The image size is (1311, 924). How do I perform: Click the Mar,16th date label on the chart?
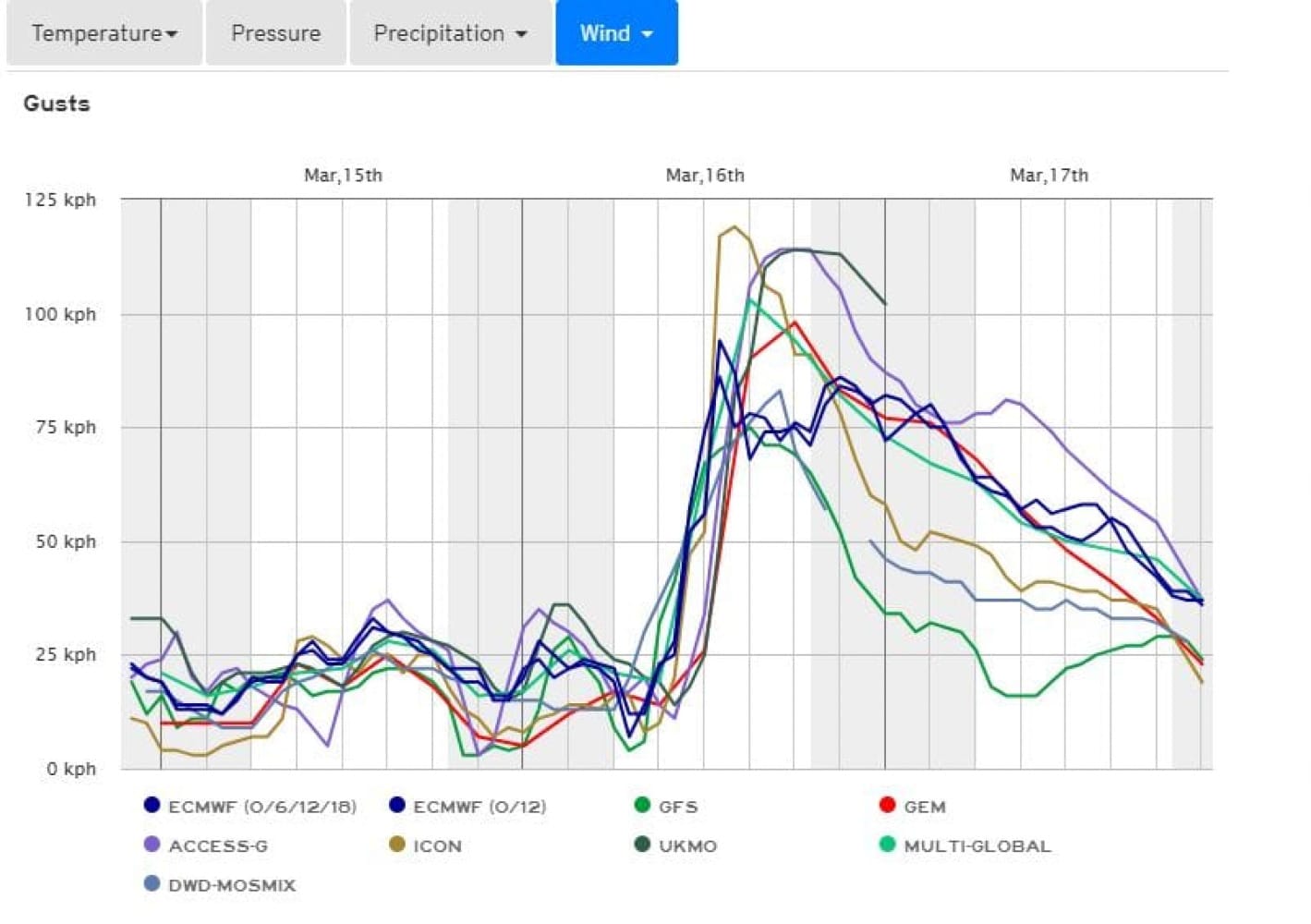click(707, 175)
